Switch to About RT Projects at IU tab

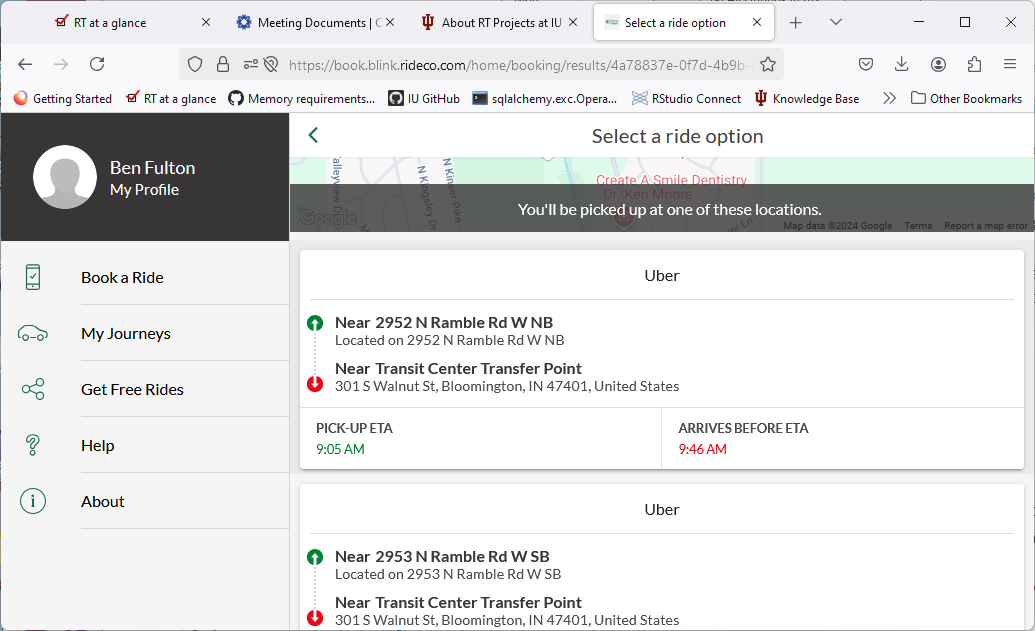pyautogui.click(x=501, y=22)
